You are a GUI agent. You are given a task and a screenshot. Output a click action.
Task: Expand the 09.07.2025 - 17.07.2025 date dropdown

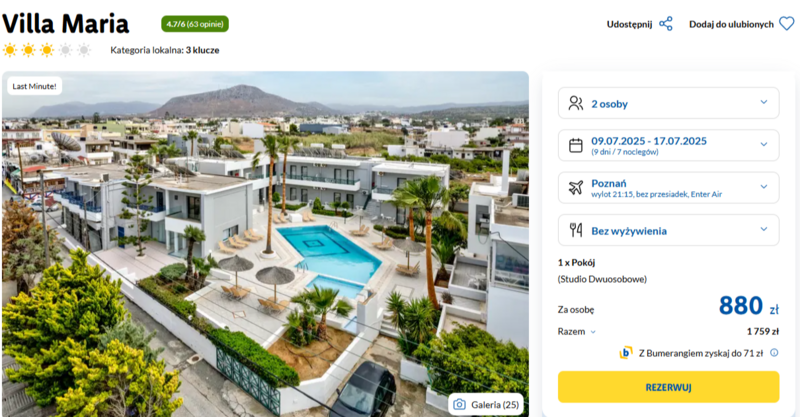[x=668, y=145]
